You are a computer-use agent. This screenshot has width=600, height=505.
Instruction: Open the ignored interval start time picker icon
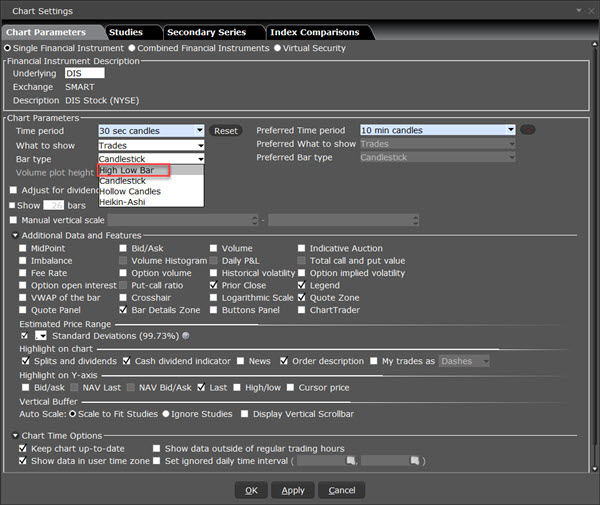(x=351, y=460)
